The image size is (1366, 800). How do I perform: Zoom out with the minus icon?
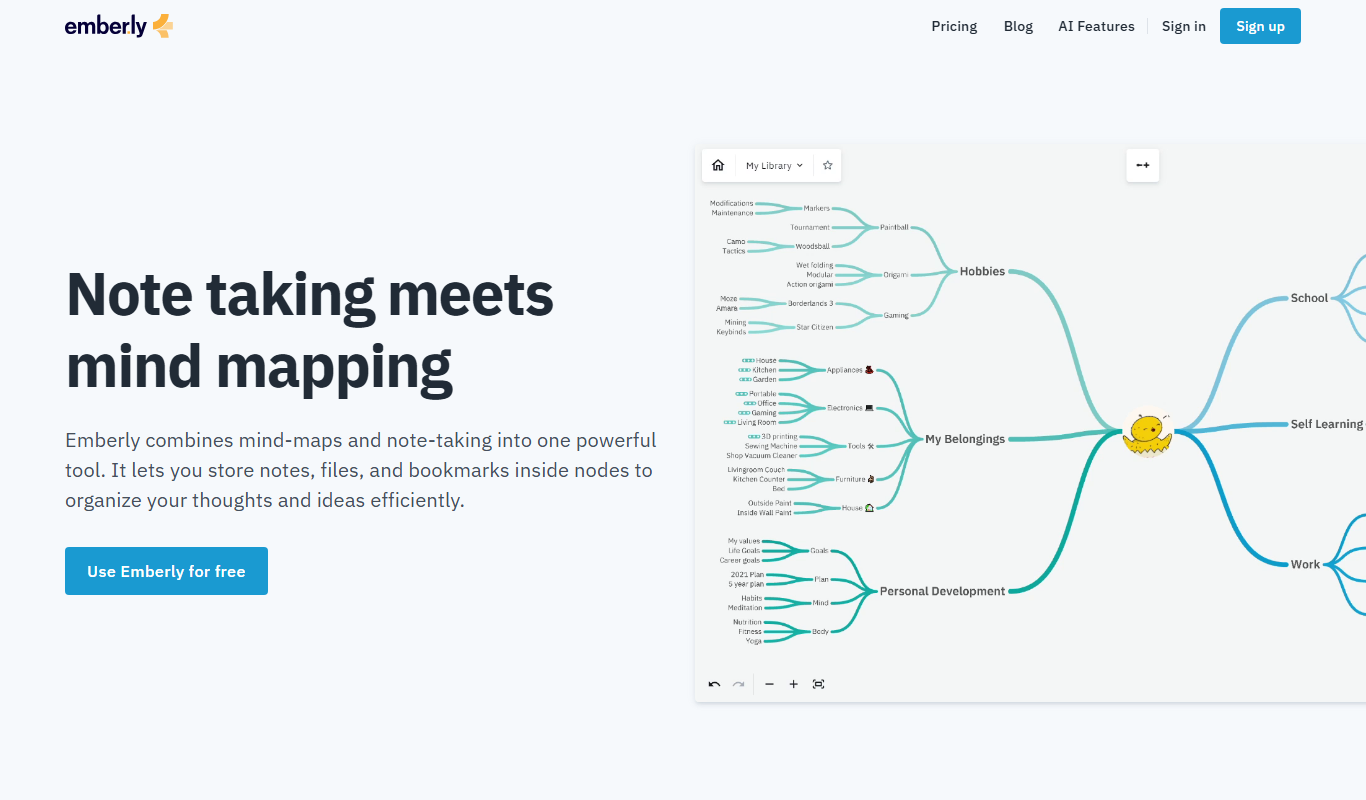[769, 684]
